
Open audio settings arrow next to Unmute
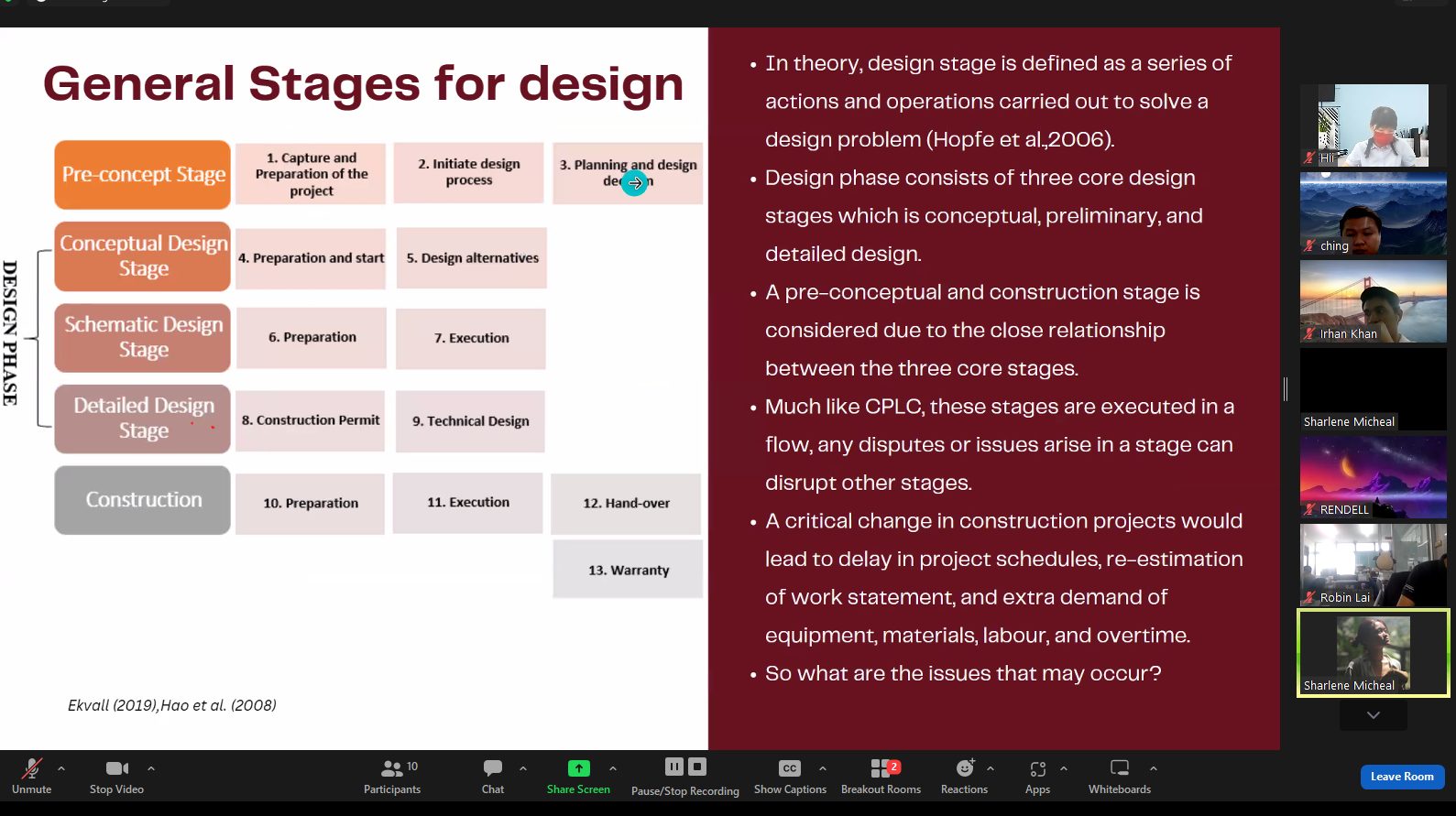61,768
